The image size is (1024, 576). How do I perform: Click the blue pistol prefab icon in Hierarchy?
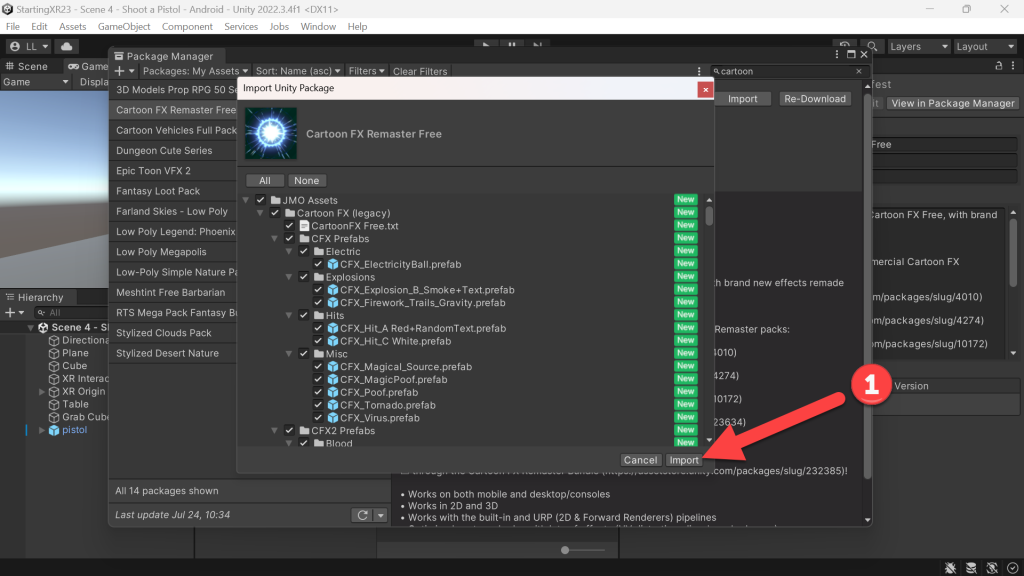[54, 430]
